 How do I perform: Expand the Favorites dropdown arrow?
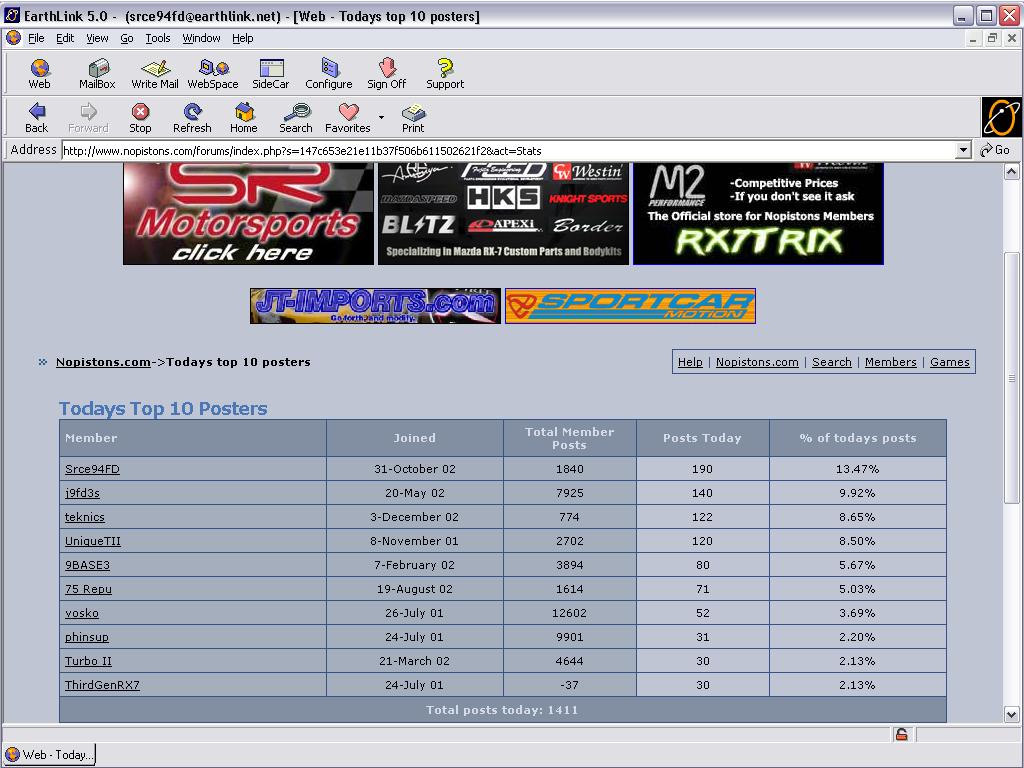381,118
